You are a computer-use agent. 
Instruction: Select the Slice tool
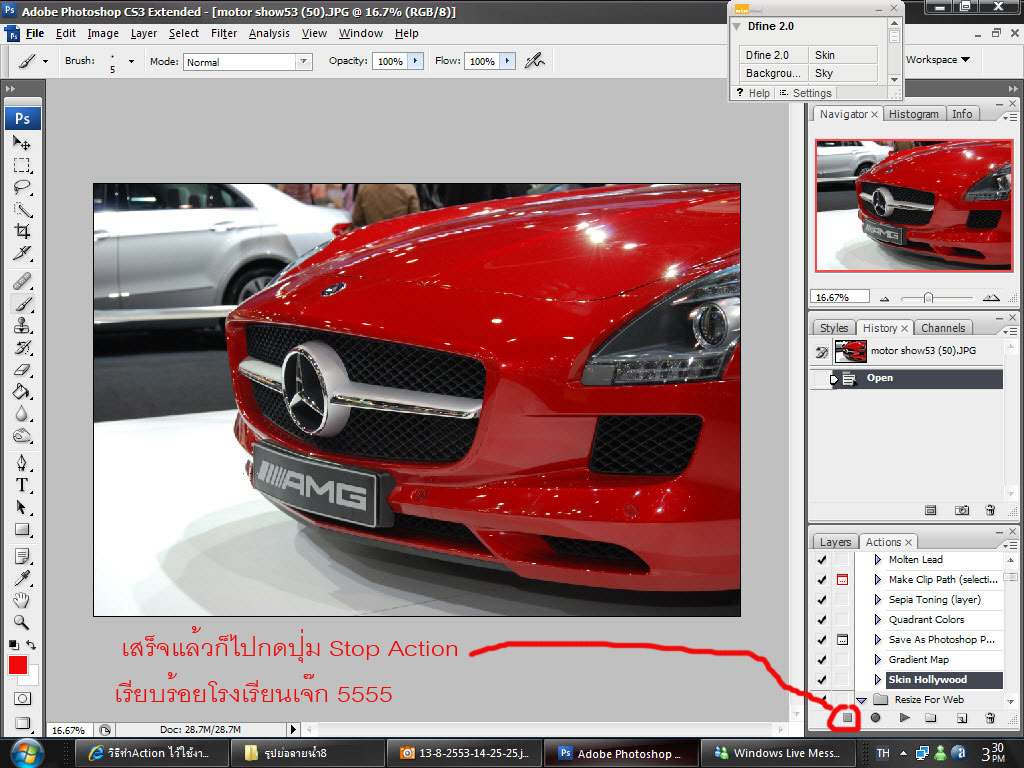(22, 253)
